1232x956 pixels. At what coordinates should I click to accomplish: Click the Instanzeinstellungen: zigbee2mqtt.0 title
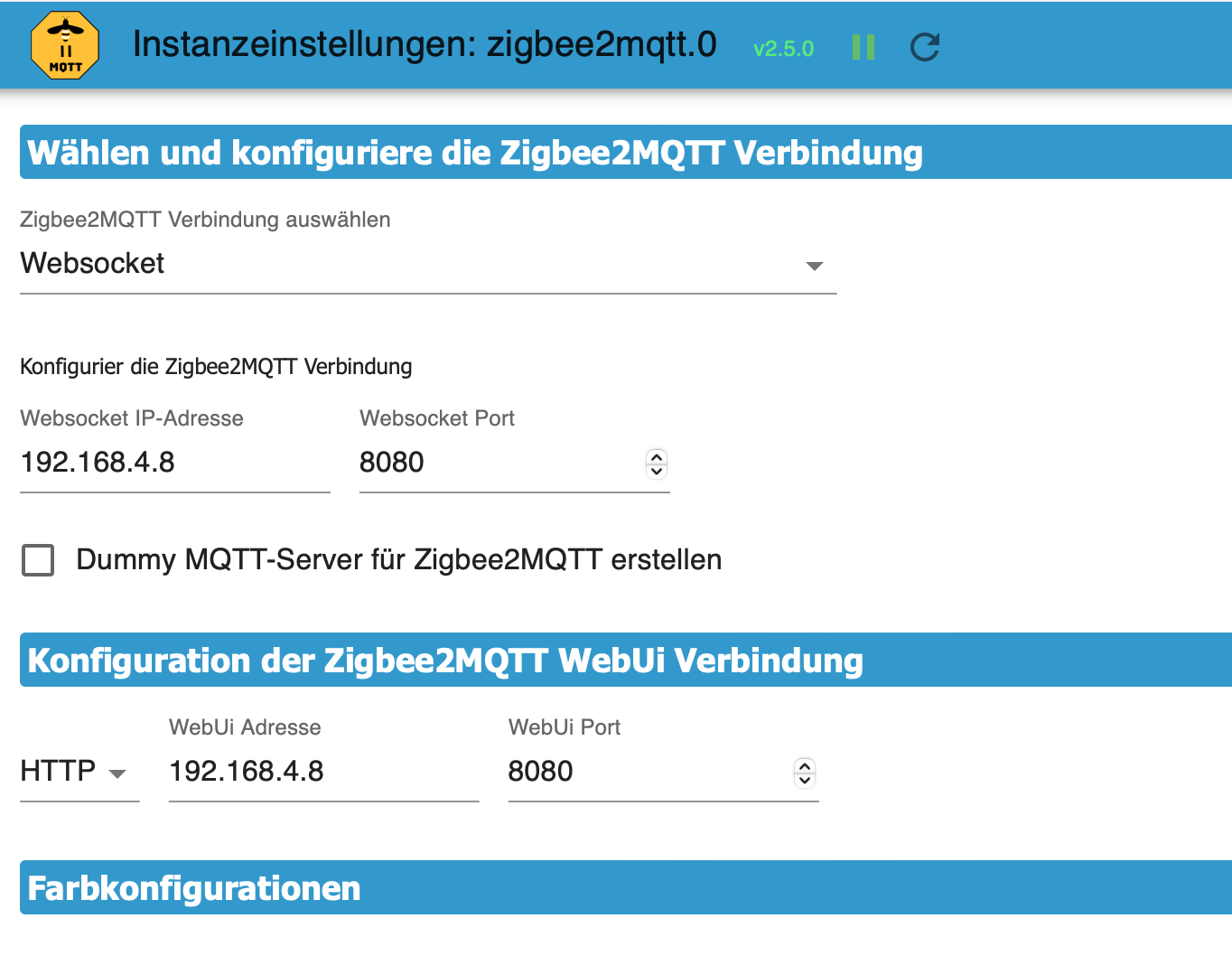click(425, 45)
